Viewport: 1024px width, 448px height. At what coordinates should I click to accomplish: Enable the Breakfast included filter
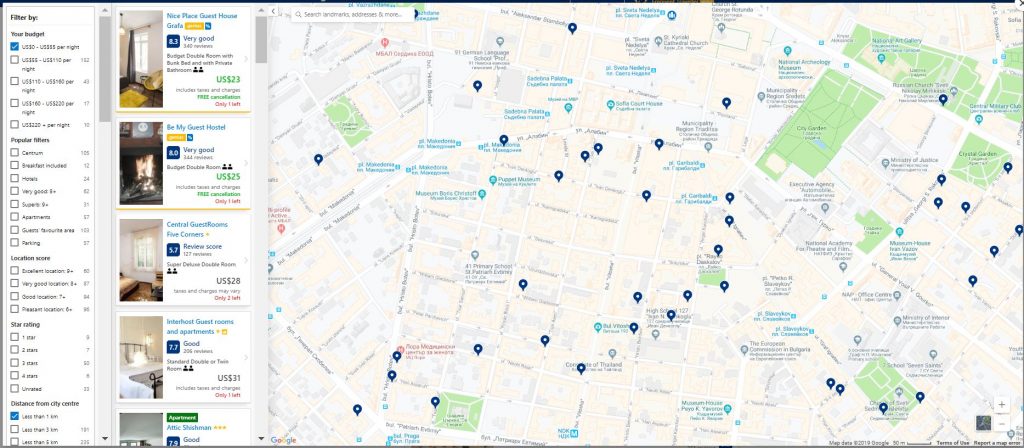[15, 166]
